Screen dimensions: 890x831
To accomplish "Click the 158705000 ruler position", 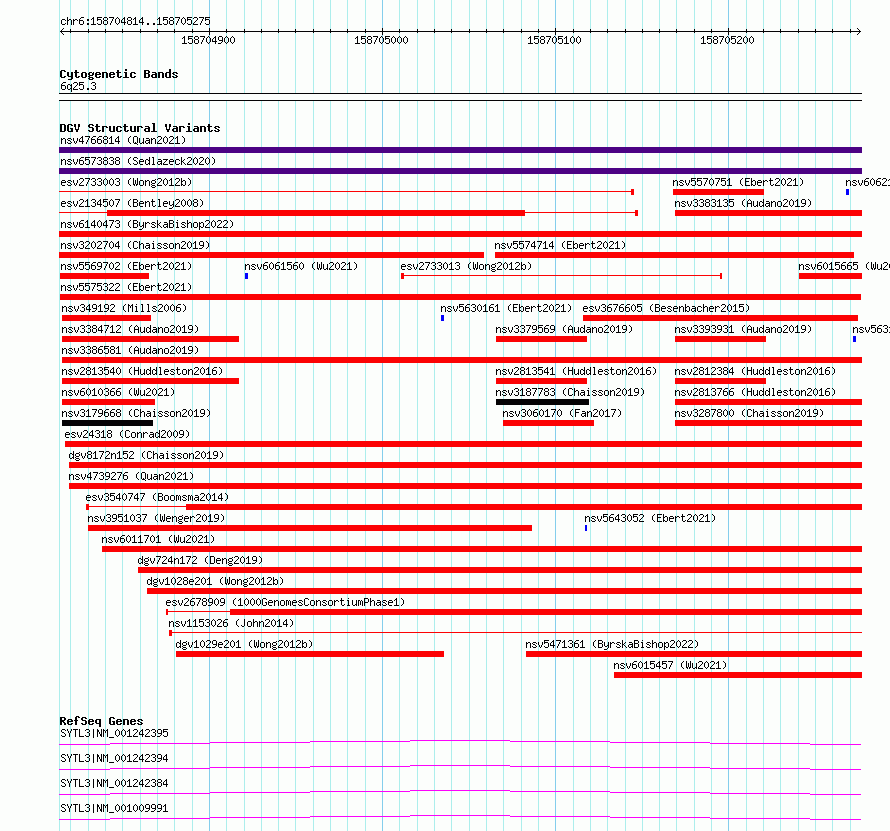I will pyautogui.click(x=381, y=40).
